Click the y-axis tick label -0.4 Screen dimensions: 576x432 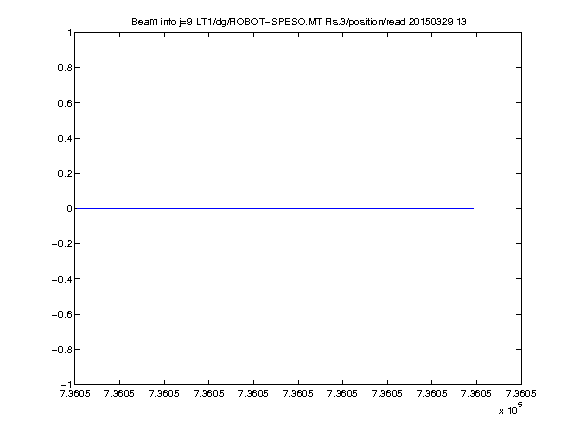[61, 279]
